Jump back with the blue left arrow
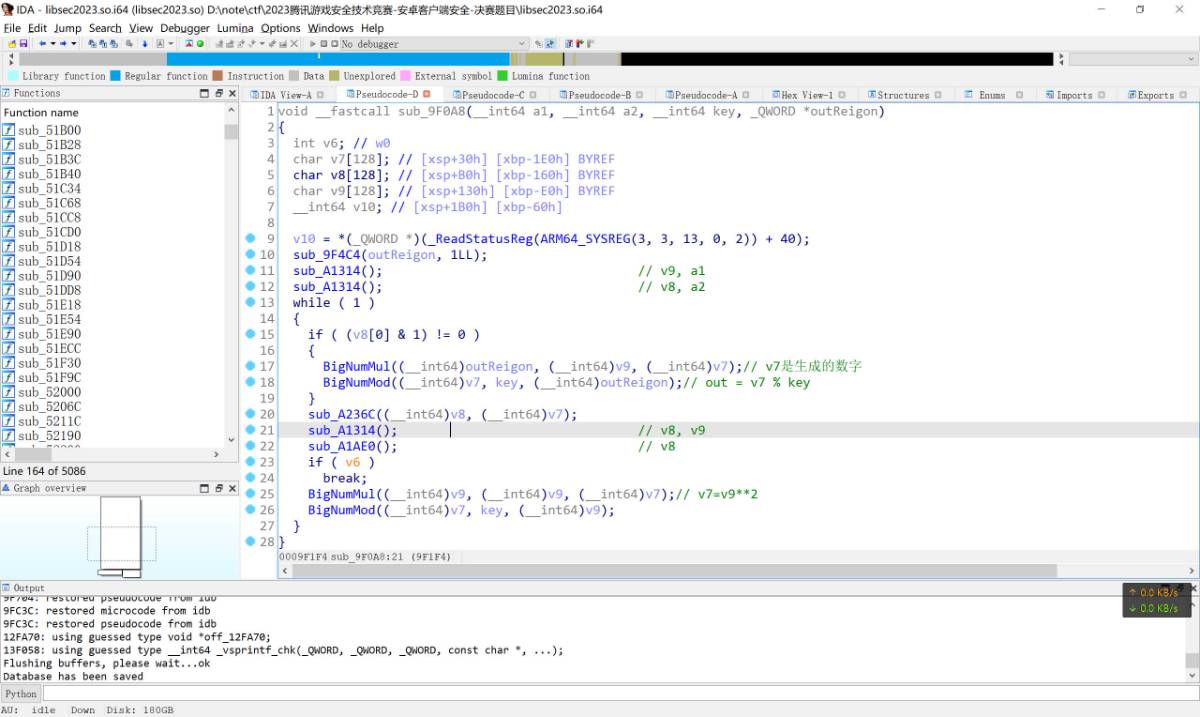This screenshot has width=1200, height=717. [41, 44]
